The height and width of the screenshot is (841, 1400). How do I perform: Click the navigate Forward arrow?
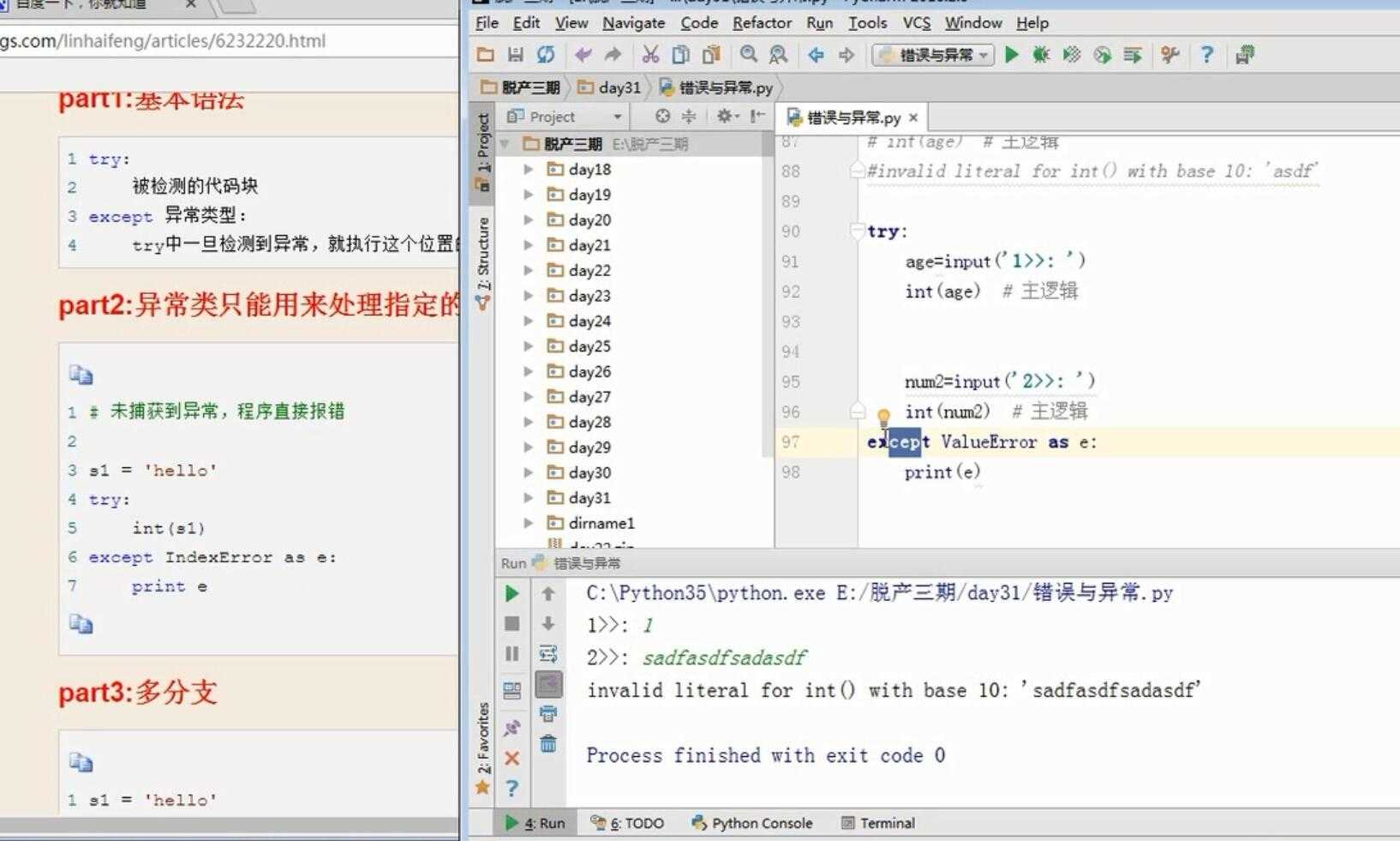click(847, 55)
